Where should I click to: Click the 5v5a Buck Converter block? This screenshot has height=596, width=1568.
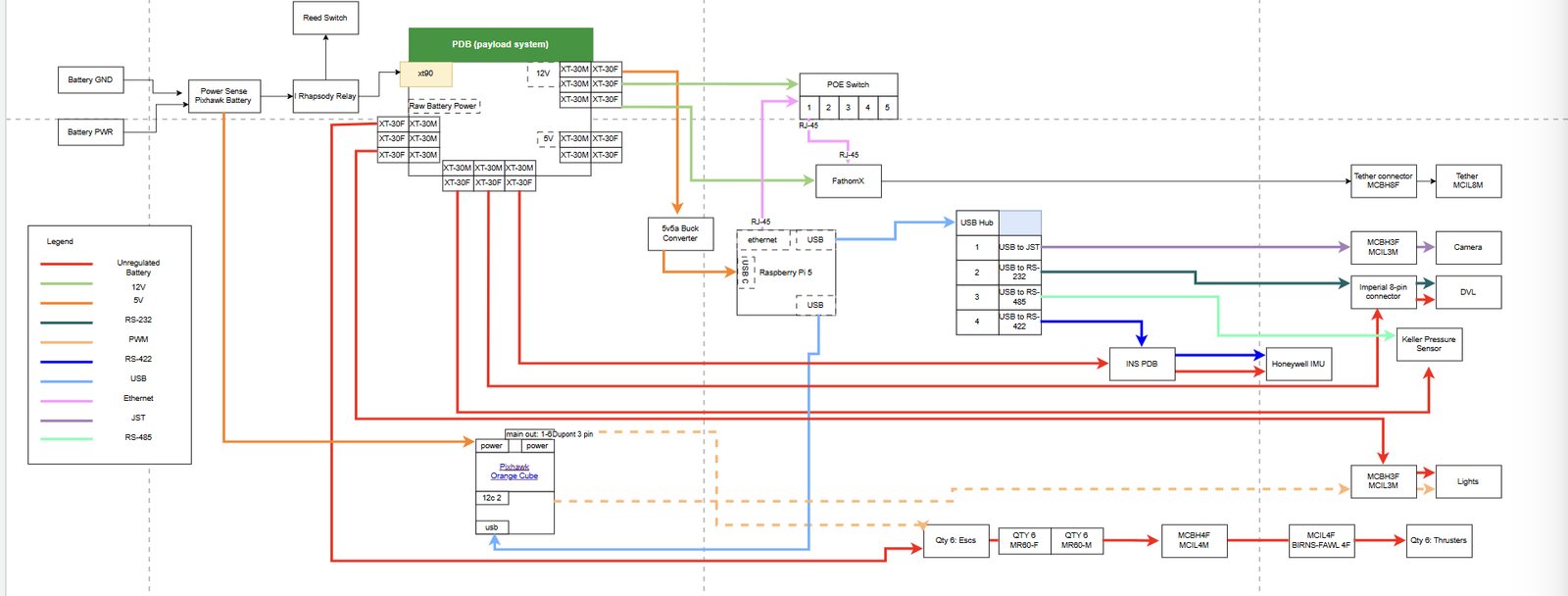680,233
